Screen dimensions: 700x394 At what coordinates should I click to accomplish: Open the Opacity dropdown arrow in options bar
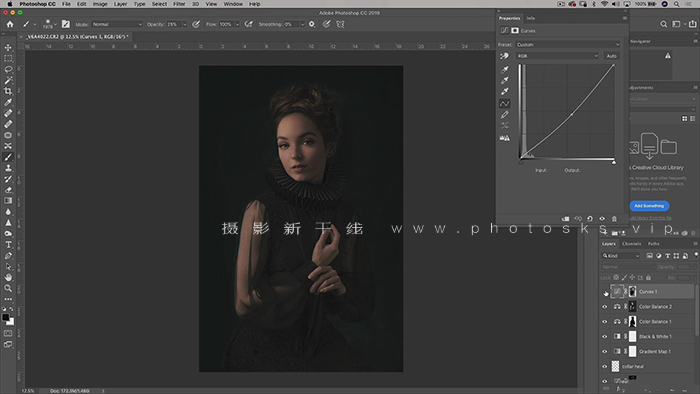coord(185,24)
